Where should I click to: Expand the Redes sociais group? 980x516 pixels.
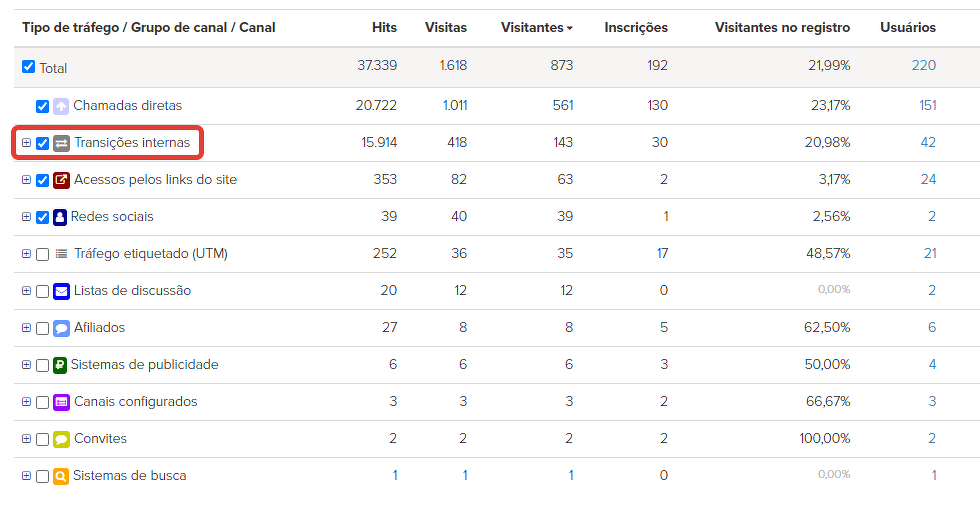click(26, 217)
